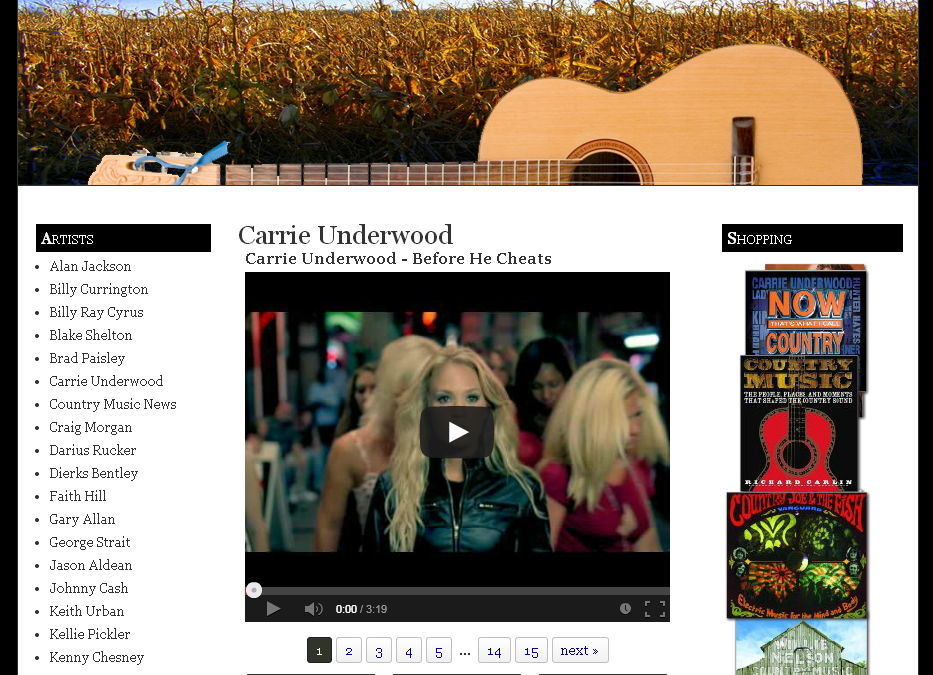Go to pagination page 4
This screenshot has width=933, height=675.
click(409, 650)
